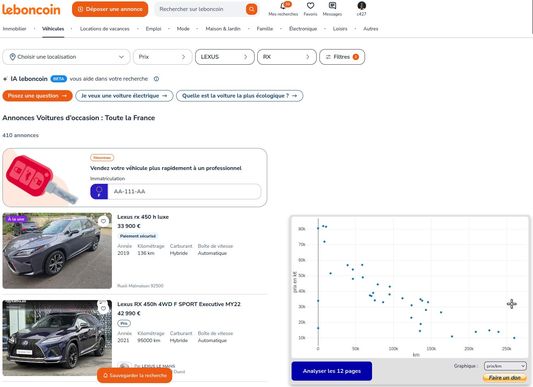Open the Graphique prix/km select box
The height and width of the screenshot is (387, 533).
coord(505,366)
